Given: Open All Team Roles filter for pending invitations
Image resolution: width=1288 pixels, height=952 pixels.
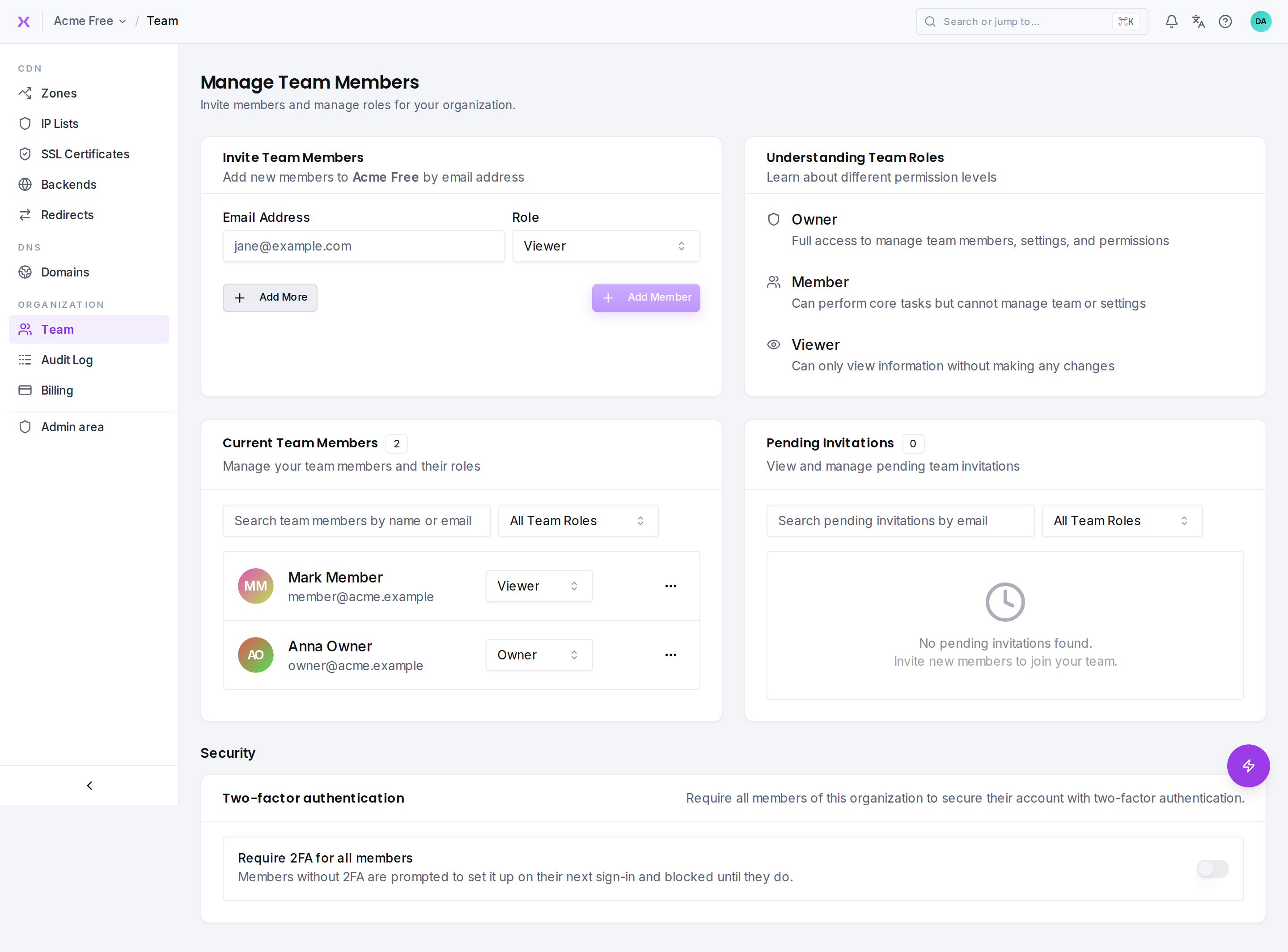Looking at the screenshot, I should pyautogui.click(x=1122, y=521).
